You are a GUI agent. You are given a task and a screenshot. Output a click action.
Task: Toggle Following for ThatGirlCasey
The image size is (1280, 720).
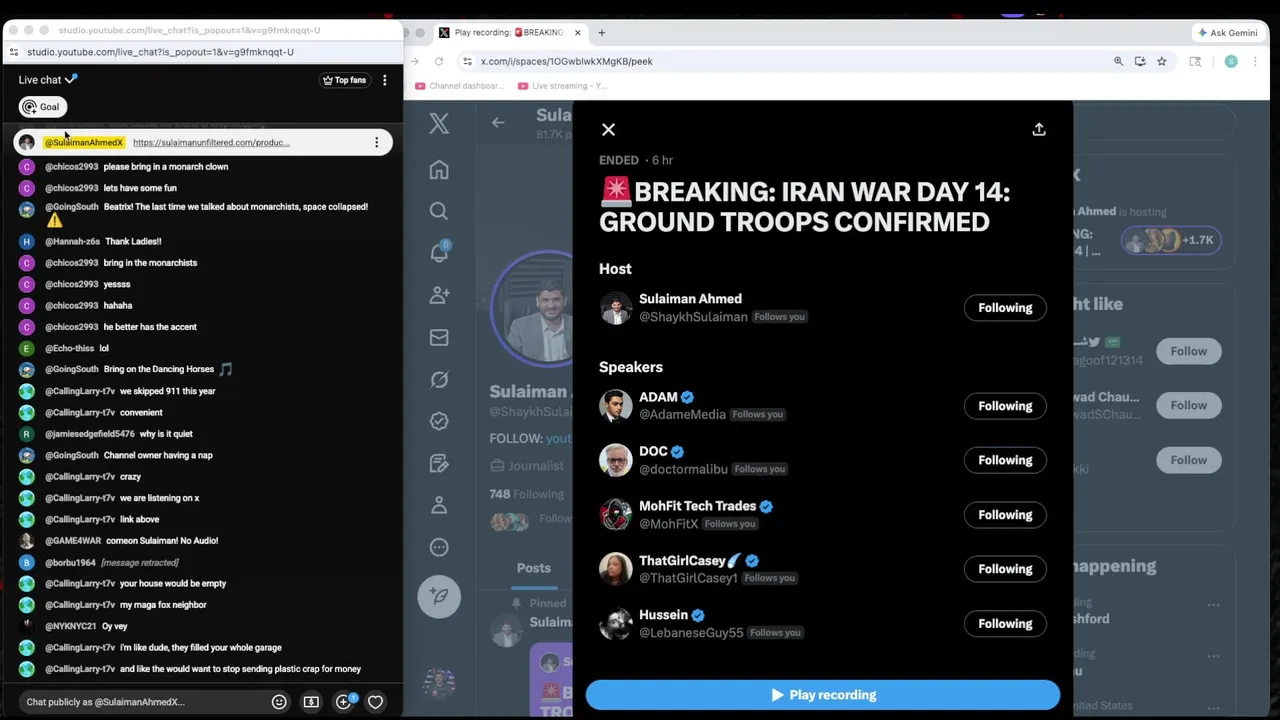[x=1005, y=569]
